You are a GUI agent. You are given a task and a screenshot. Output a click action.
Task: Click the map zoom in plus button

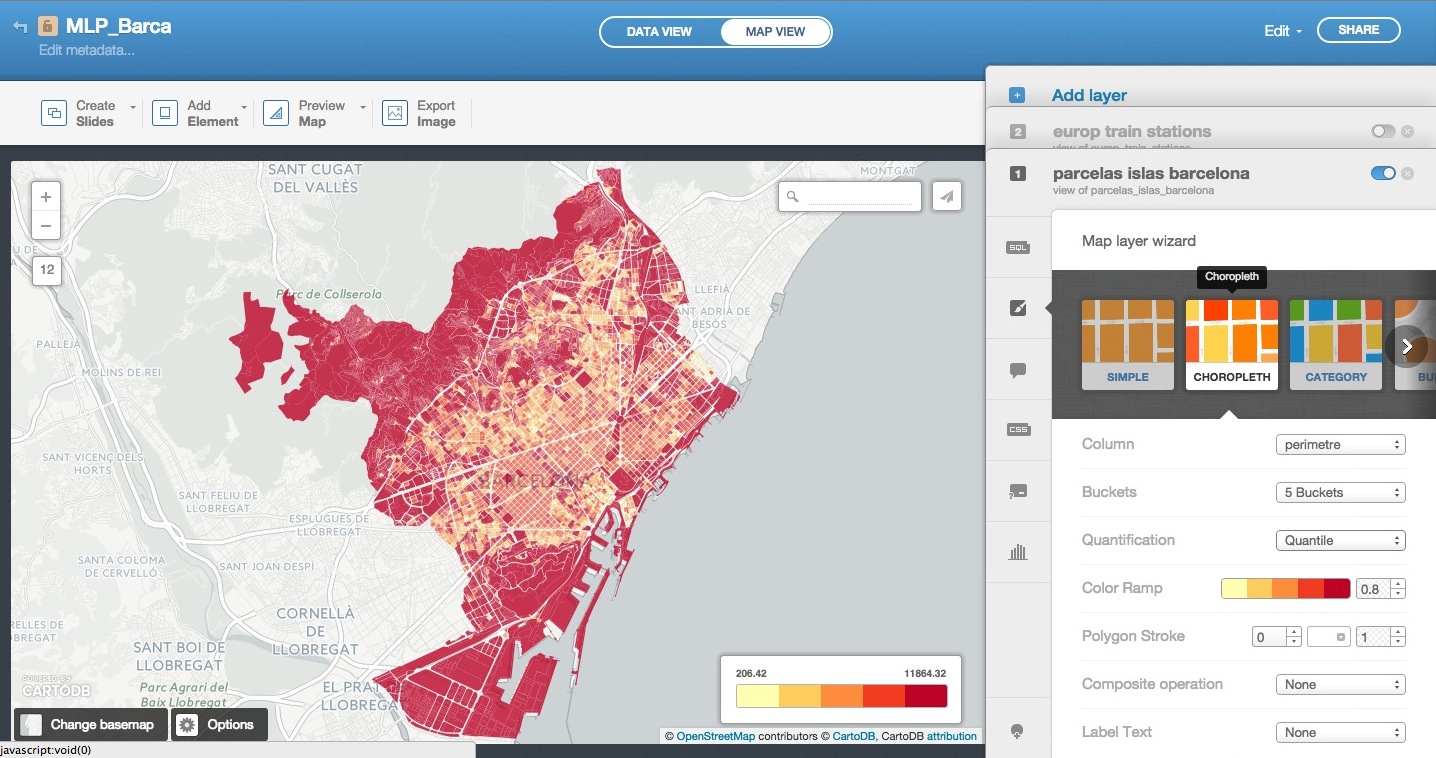click(x=46, y=198)
